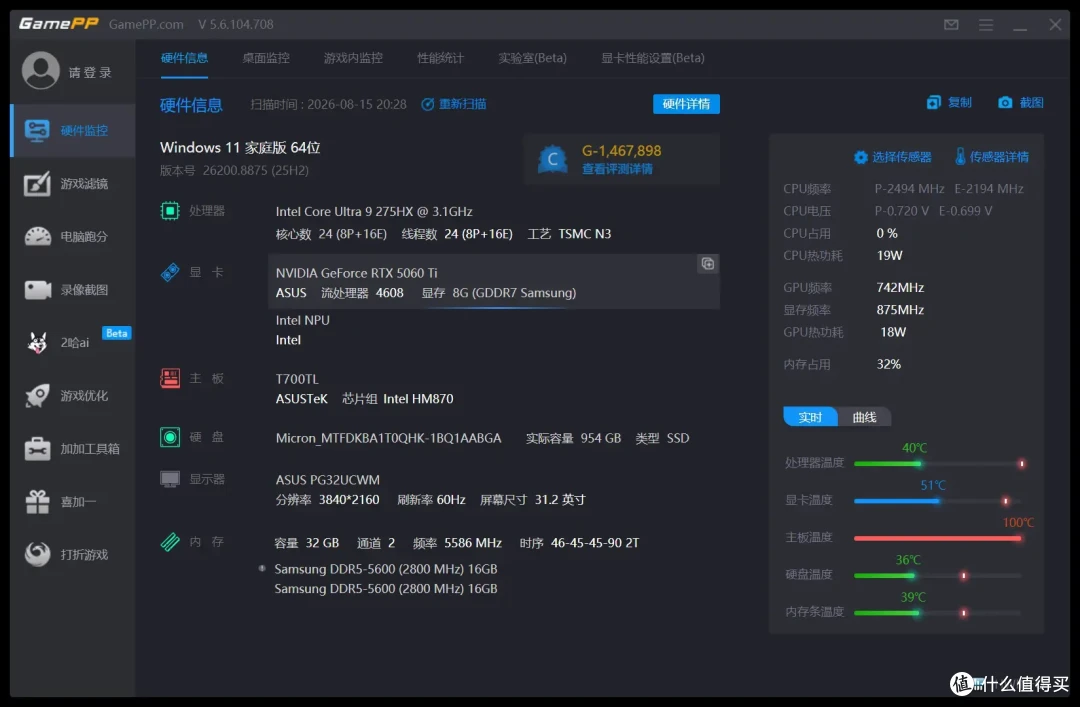Image resolution: width=1080 pixels, height=707 pixels.
Task: Select the 实时 realtime view
Action: 810,417
